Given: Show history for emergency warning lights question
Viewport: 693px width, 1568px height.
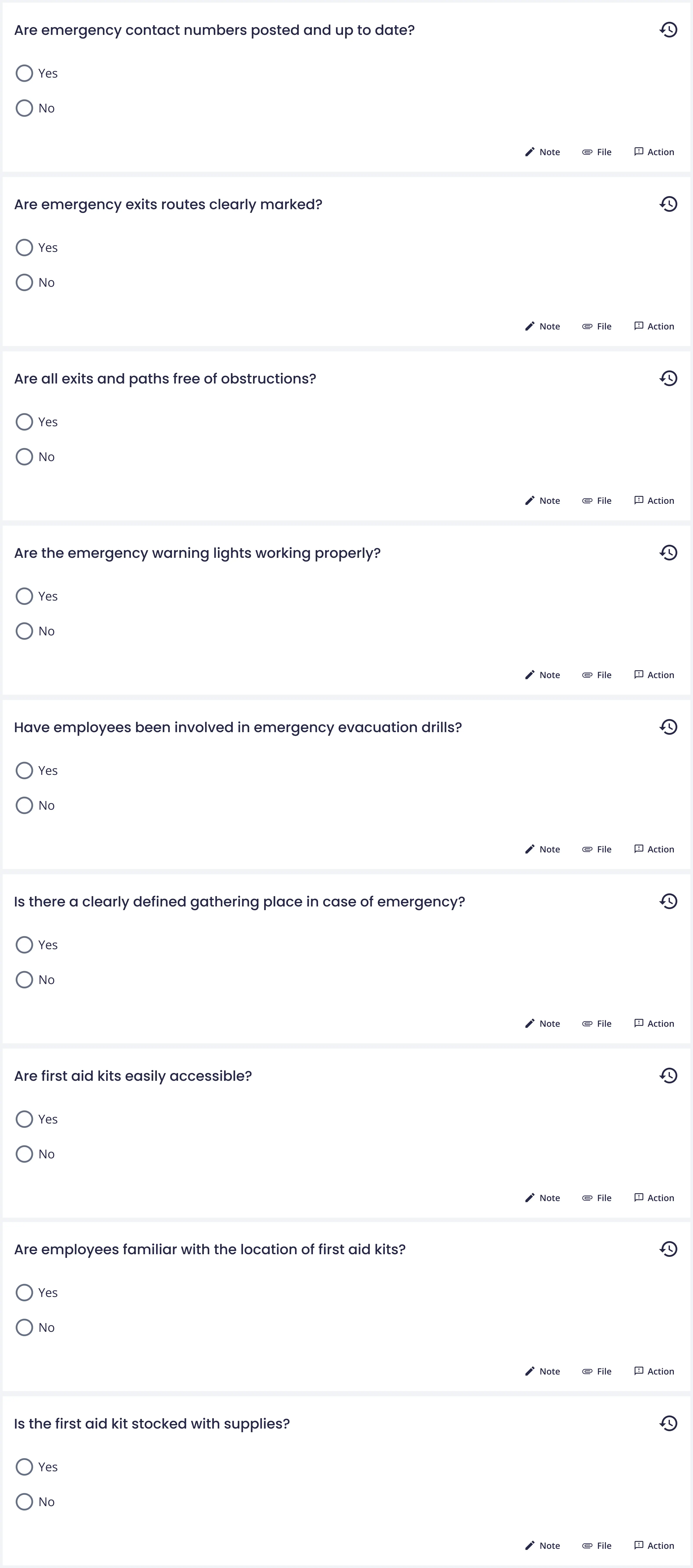Looking at the screenshot, I should click(668, 553).
